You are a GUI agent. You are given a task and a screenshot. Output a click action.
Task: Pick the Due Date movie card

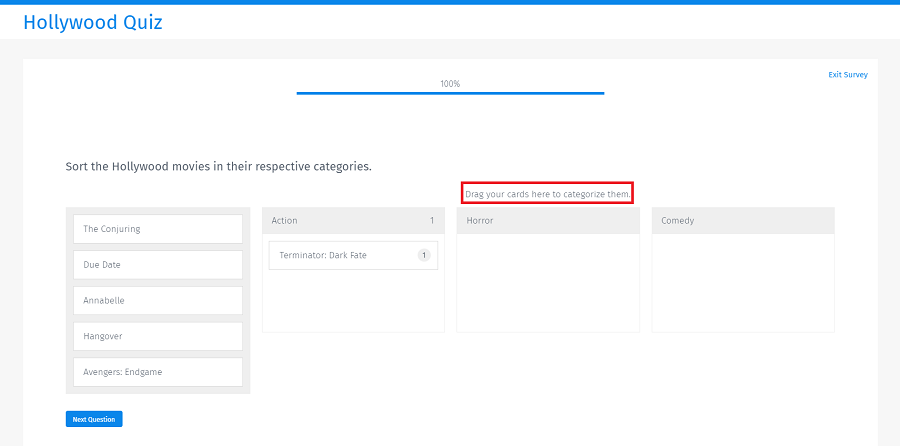click(158, 265)
